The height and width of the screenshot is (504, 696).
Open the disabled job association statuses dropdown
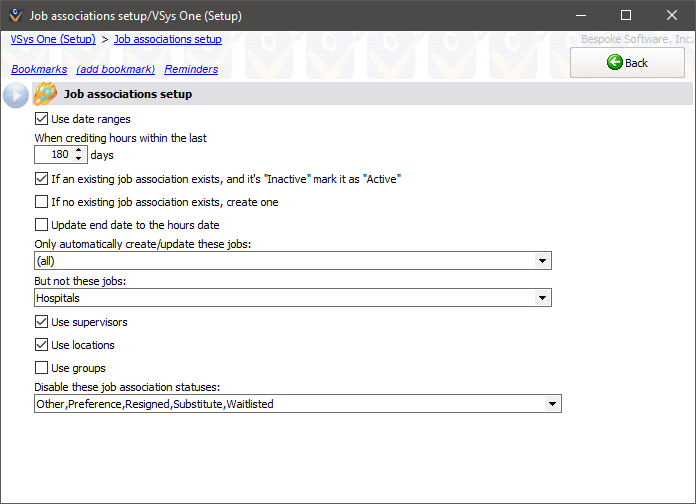552,404
